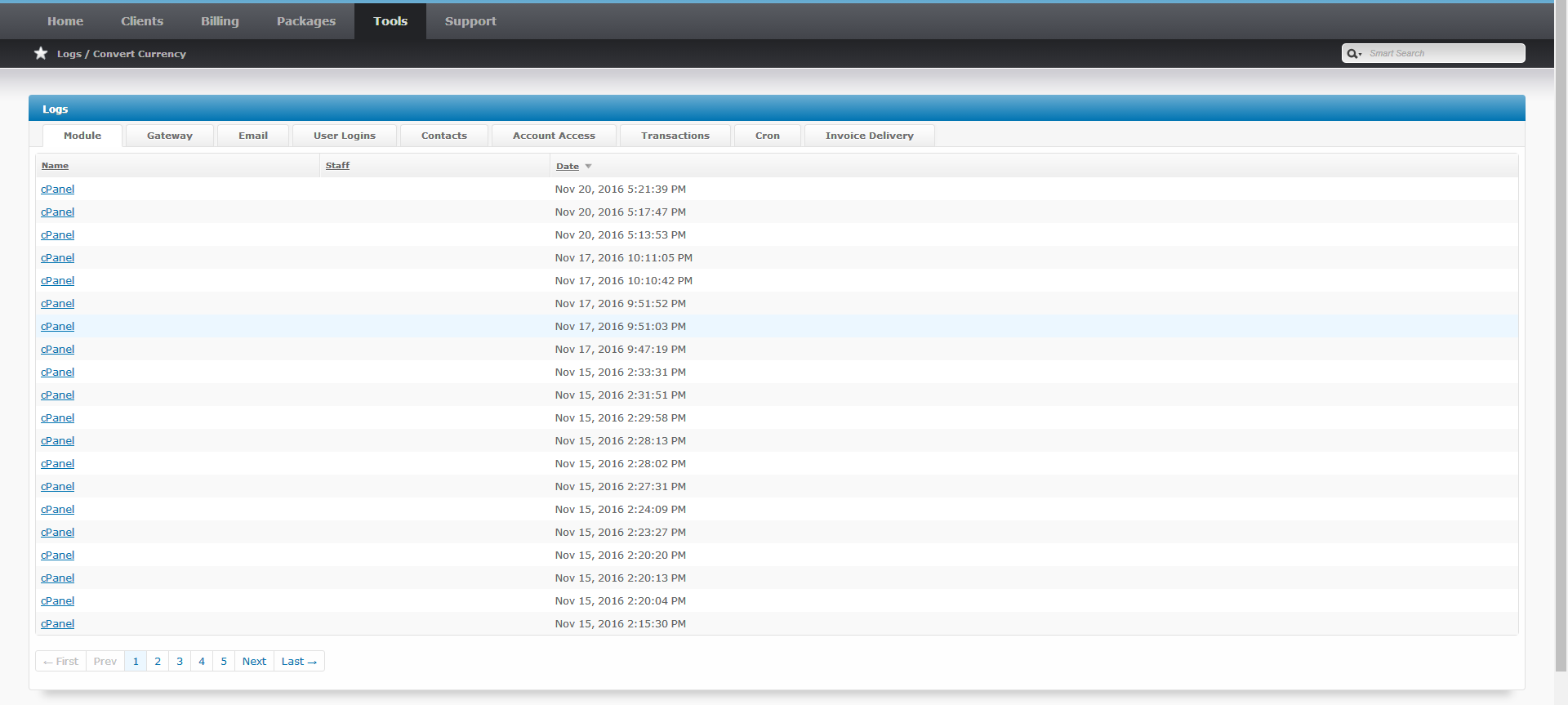Open cPanel log from 2:28:02 PM
The image size is (1568, 705).
pyautogui.click(x=57, y=464)
